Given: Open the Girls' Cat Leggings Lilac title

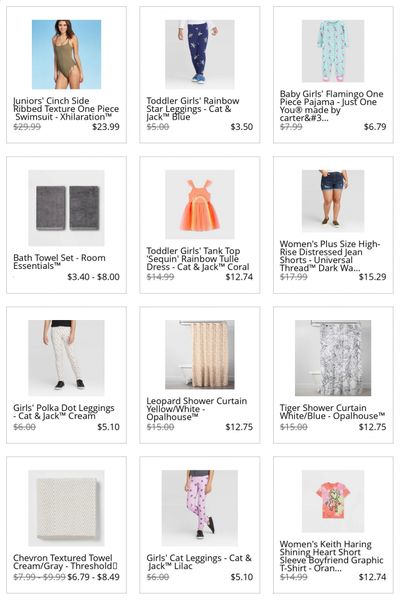Looking at the screenshot, I should coord(199,562).
